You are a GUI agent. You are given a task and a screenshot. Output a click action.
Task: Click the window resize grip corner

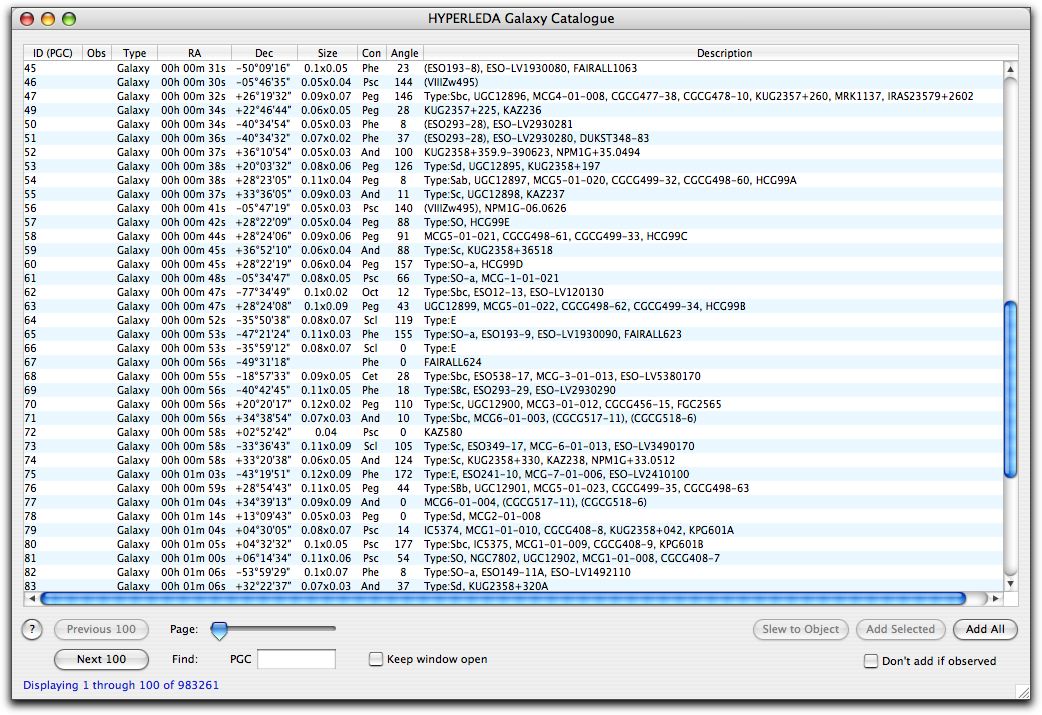[x=1022, y=691]
